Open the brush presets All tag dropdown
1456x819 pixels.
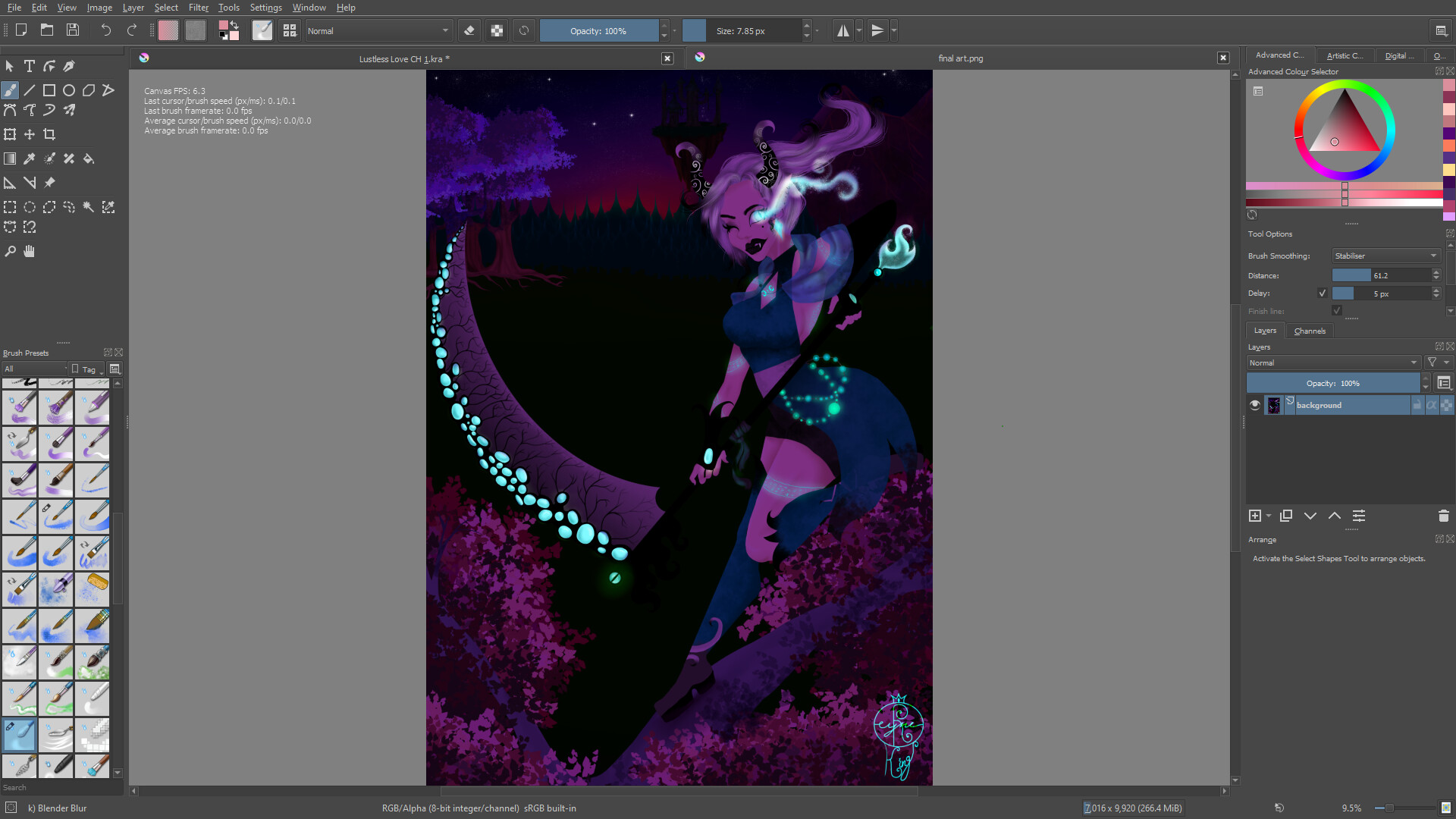[35, 369]
